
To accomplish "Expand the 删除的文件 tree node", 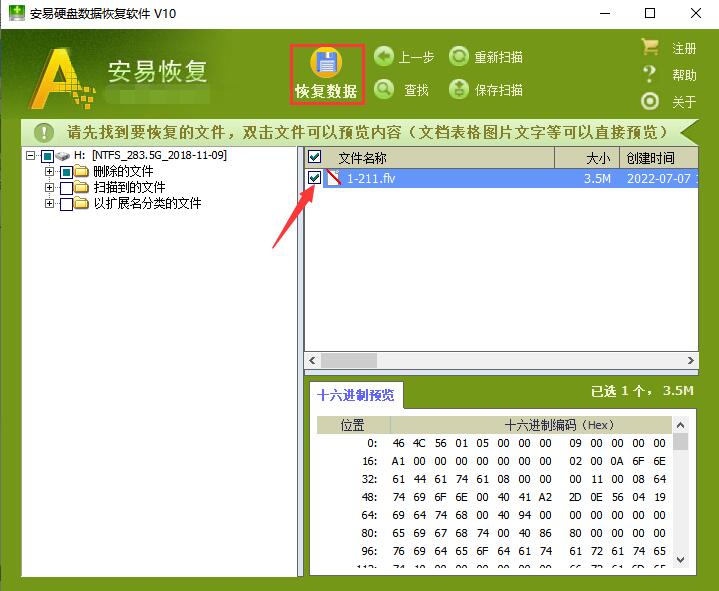I will point(50,171).
